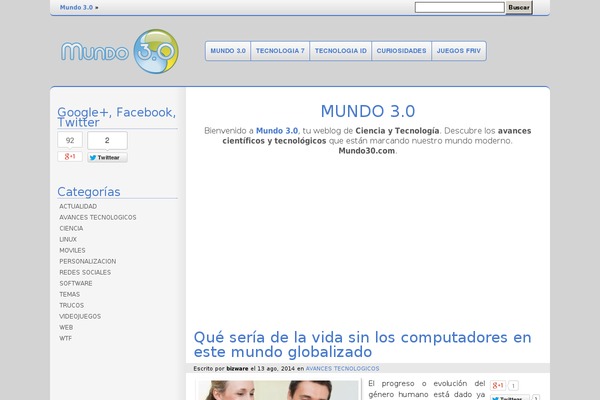This screenshot has width=600, height=400.
Task: Click the Ciencia y Tecnología bold text
Action: pyautogui.click(x=397, y=131)
